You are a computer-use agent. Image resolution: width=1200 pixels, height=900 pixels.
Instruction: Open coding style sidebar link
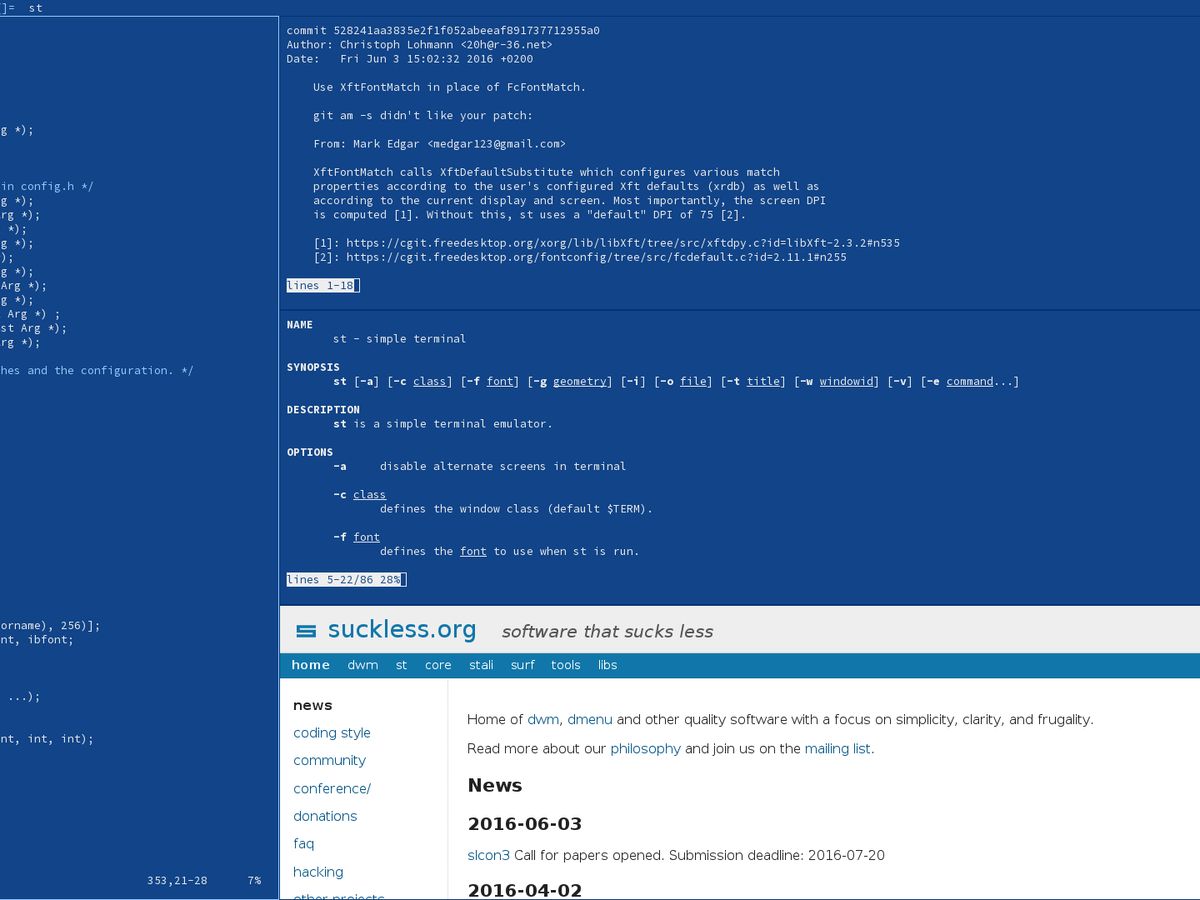(x=332, y=733)
